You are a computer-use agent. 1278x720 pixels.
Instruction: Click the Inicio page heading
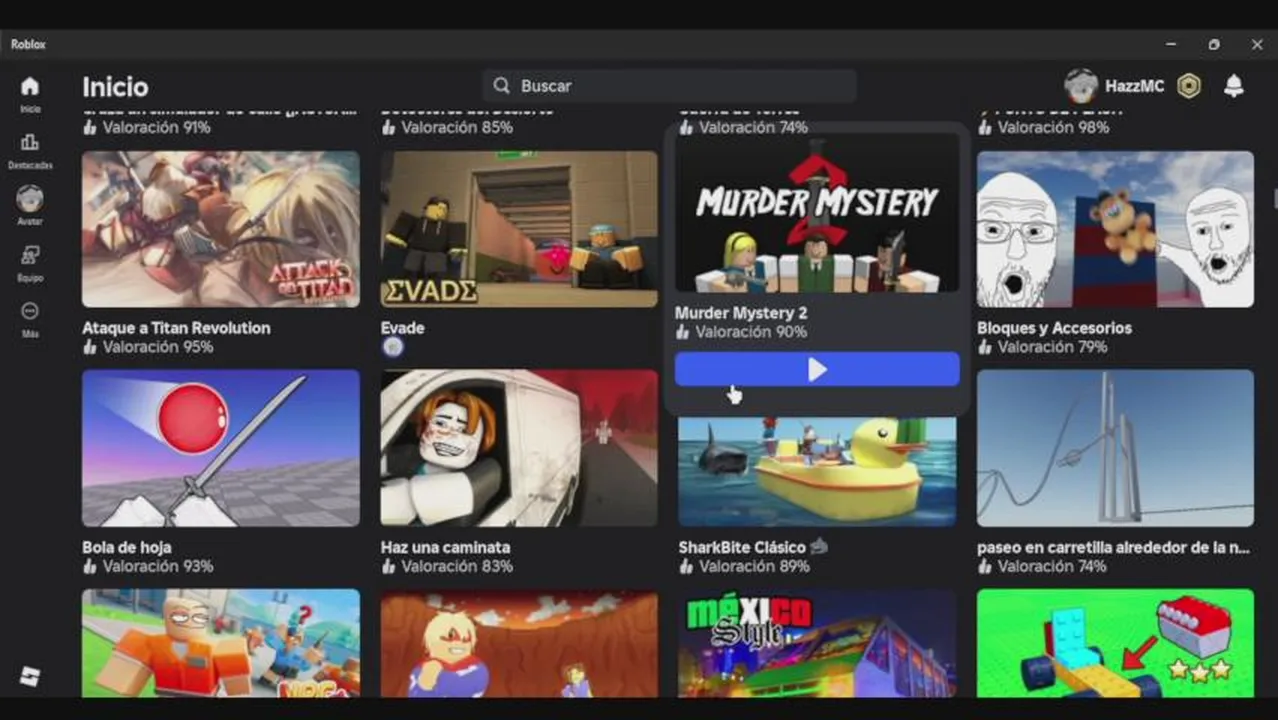point(115,87)
